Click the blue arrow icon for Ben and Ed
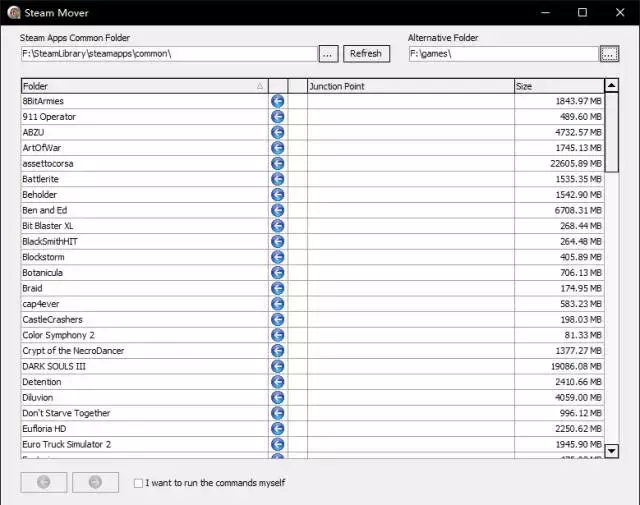 click(x=278, y=210)
